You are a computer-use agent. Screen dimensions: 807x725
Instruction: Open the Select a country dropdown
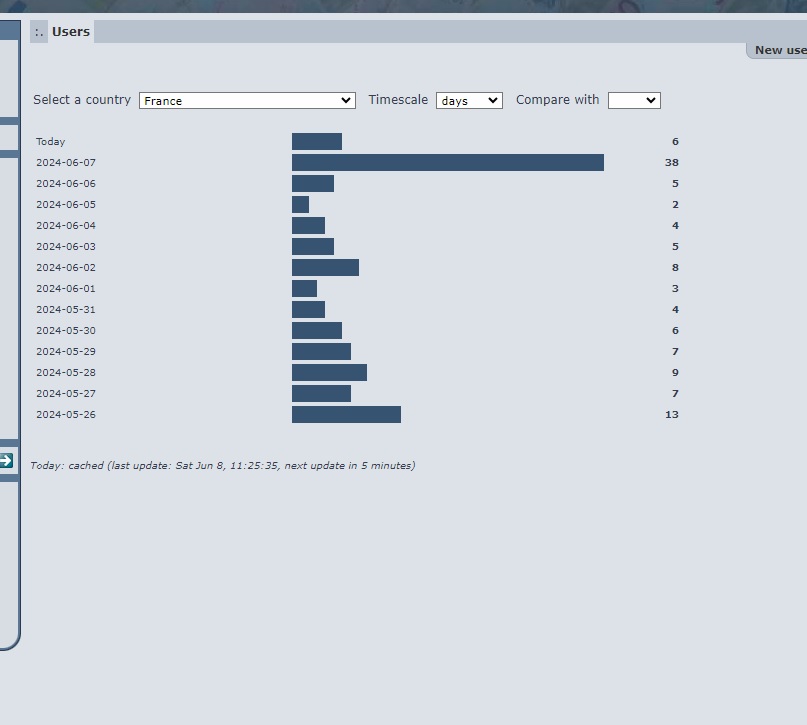(247, 100)
